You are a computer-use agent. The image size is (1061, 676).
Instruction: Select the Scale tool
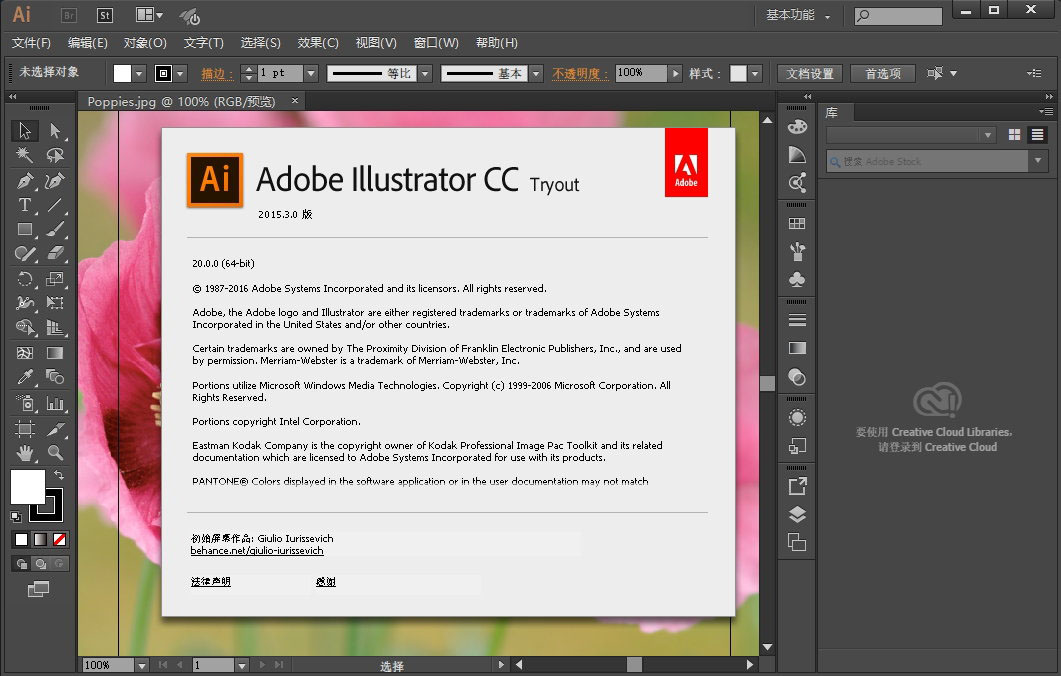click(x=55, y=279)
